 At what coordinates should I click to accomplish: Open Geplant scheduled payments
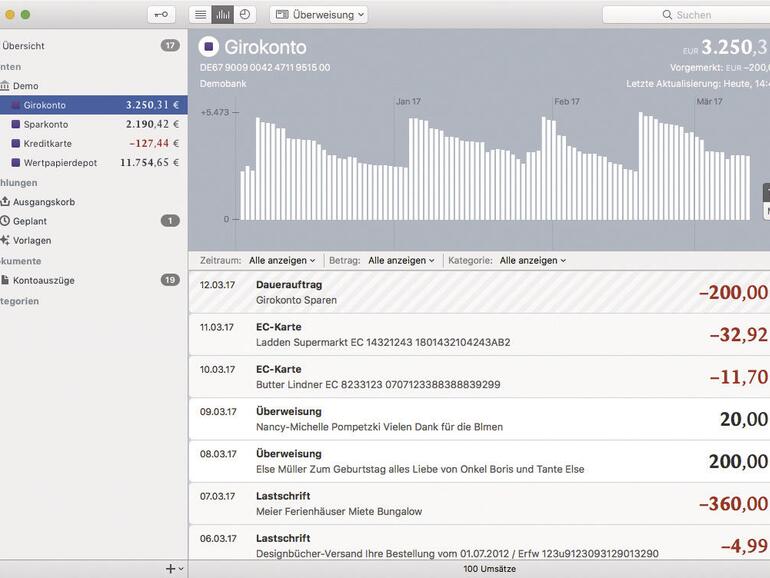tap(93, 221)
